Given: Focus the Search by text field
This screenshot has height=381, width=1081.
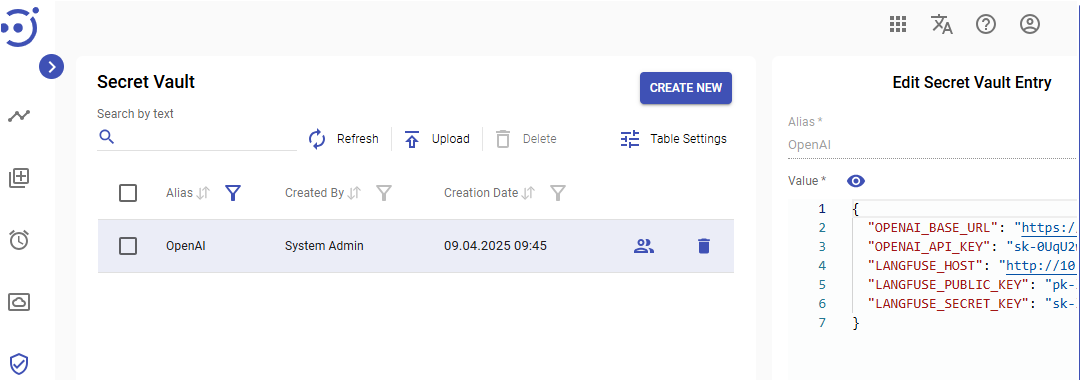Looking at the screenshot, I should 196,138.
